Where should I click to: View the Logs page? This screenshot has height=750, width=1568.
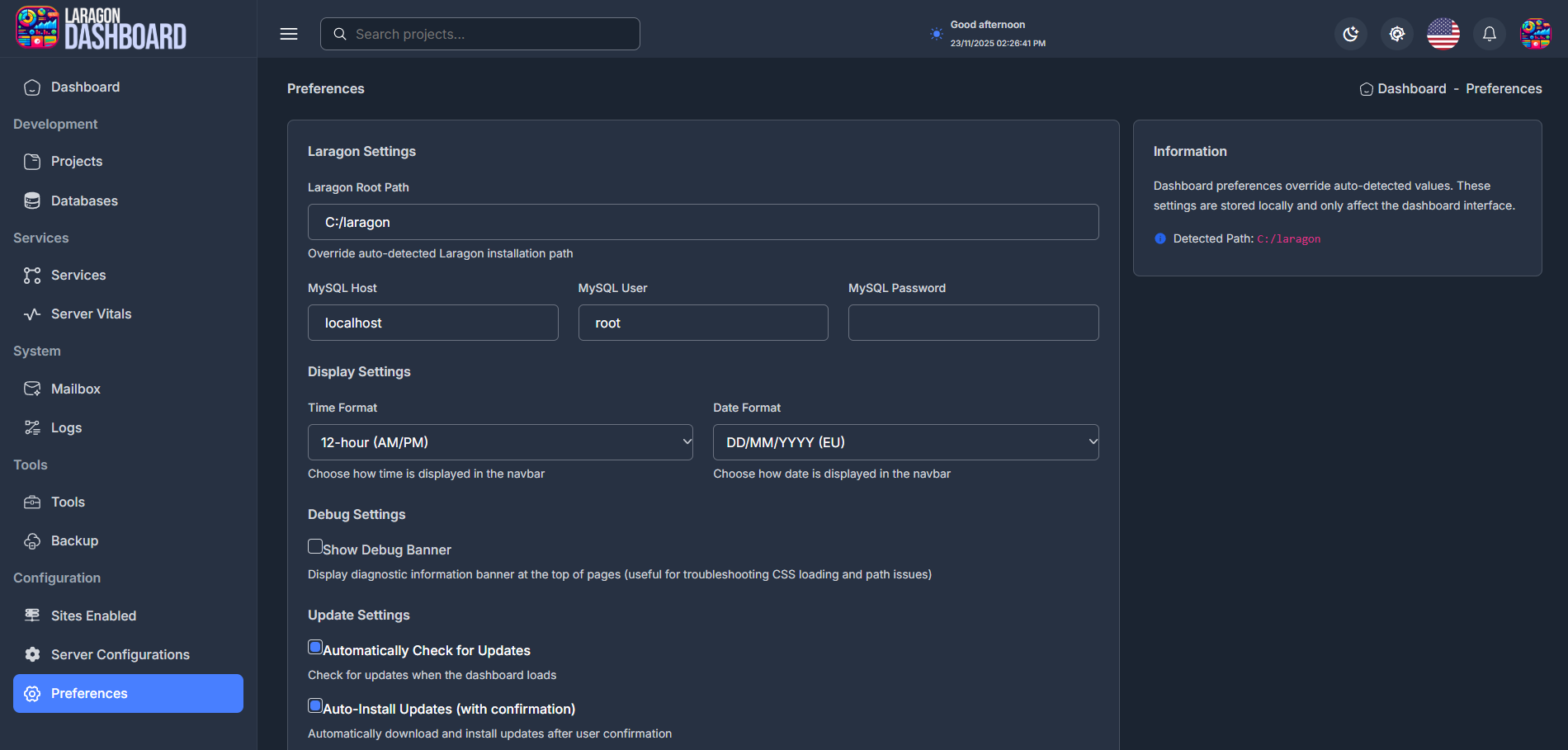tap(66, 427)
